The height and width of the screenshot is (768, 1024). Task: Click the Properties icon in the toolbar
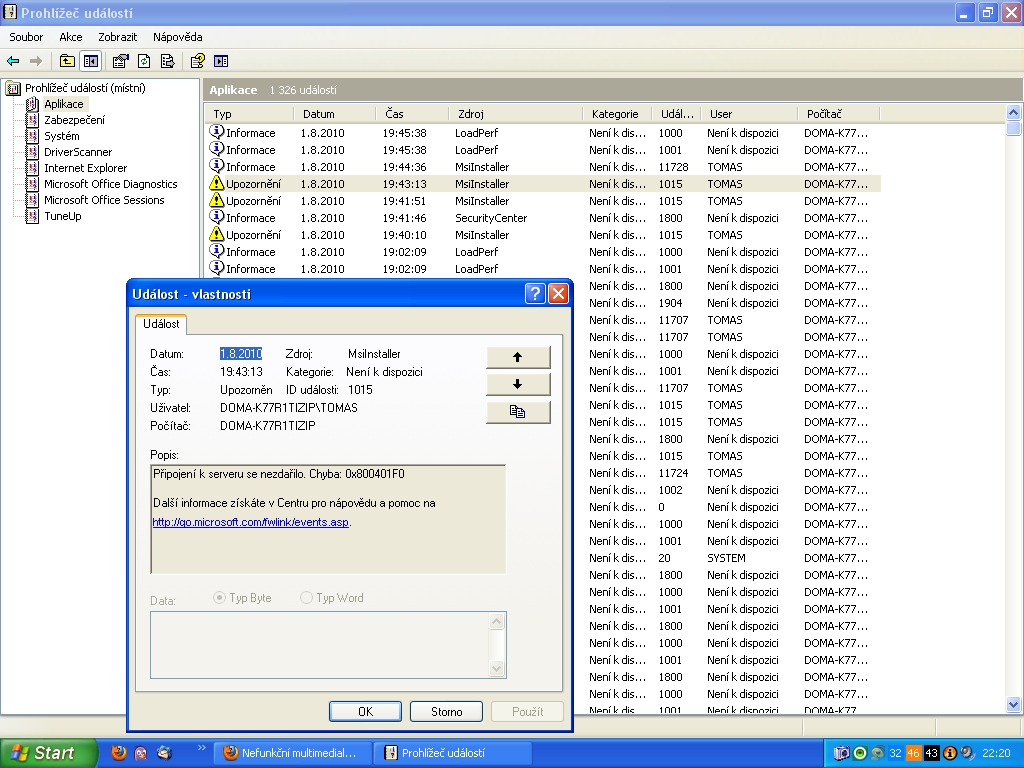click(x=121, y=61)
